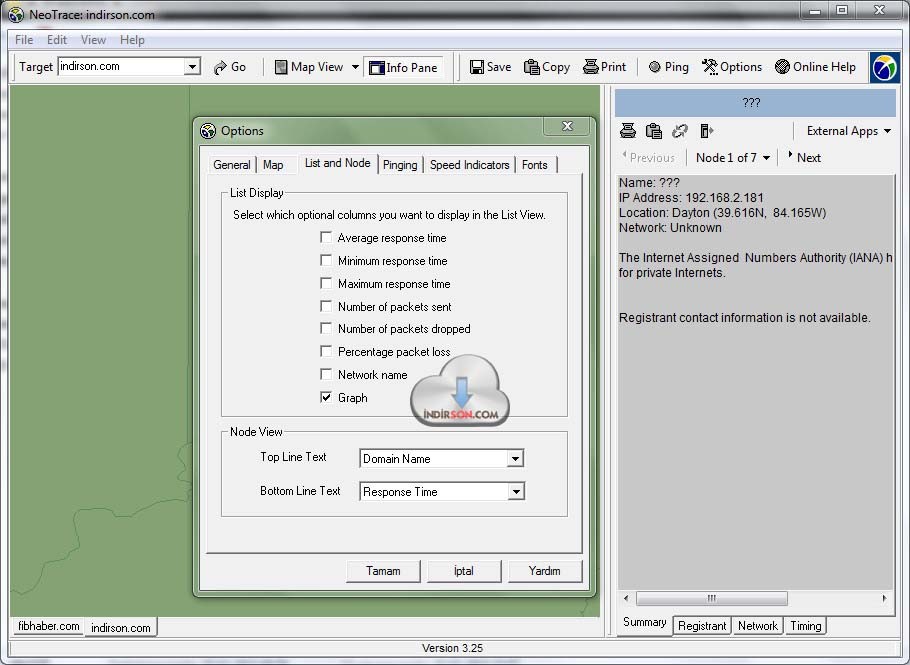Image resolution: width=910 pixels, height=665 pixels.
Task: Open the Target address dropdown
Action: pyautogui.click(x=192, y=67)
